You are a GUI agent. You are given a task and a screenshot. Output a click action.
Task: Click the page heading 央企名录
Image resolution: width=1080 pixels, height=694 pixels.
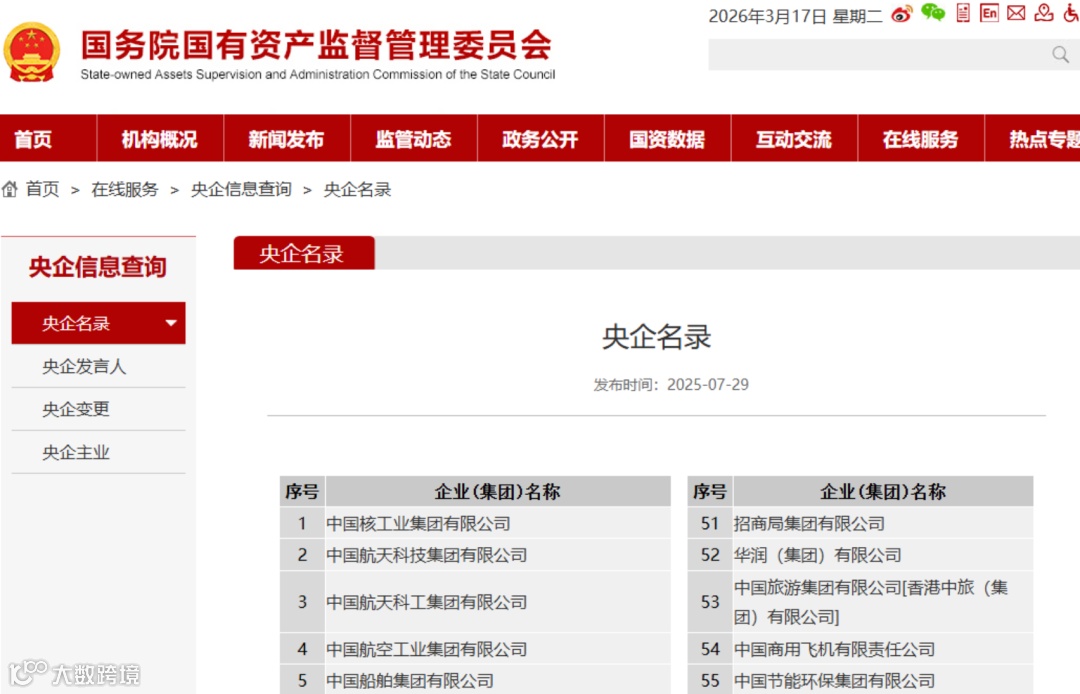pyautogui.click(x=656, y=337)
